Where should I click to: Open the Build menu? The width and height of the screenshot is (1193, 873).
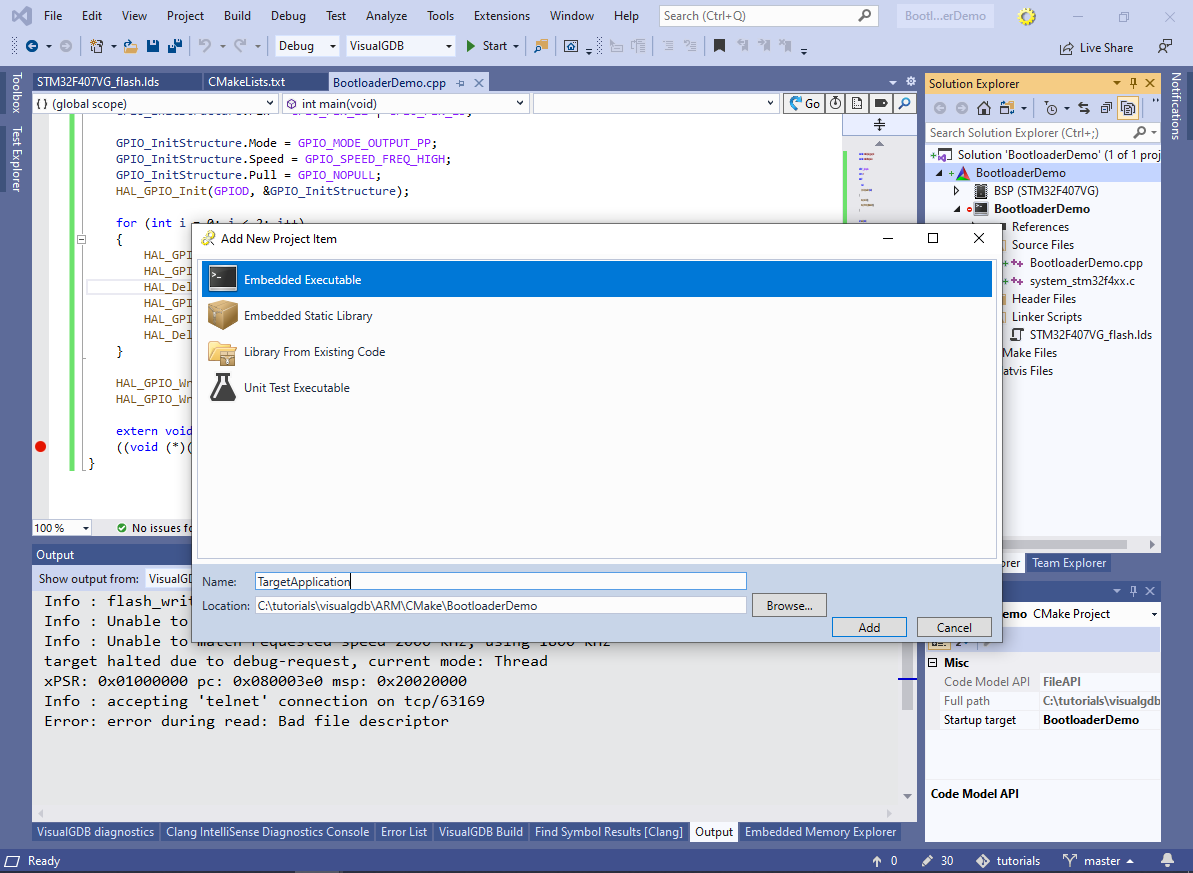(x=237, y=16)
